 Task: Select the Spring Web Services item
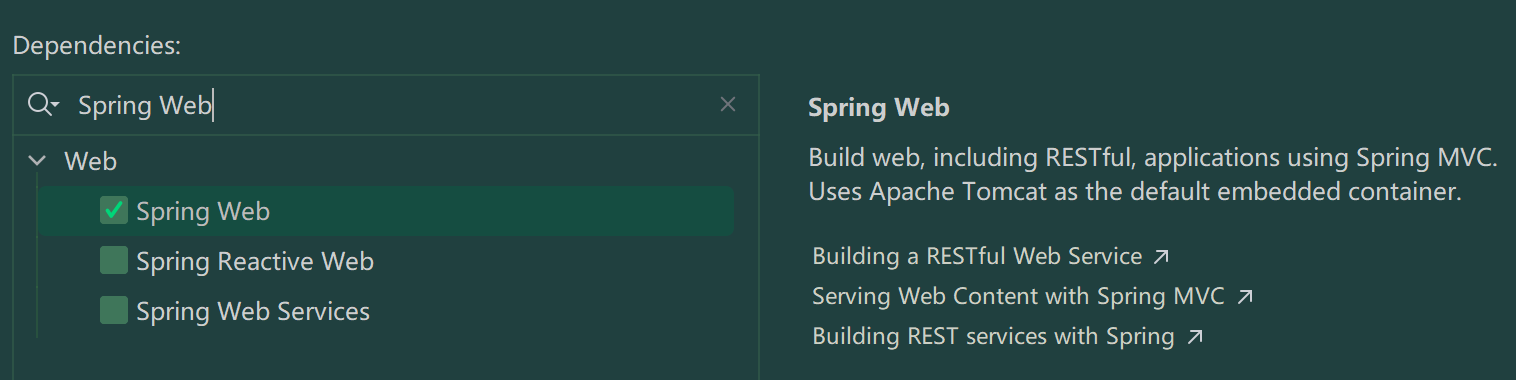tap(253, 312)
